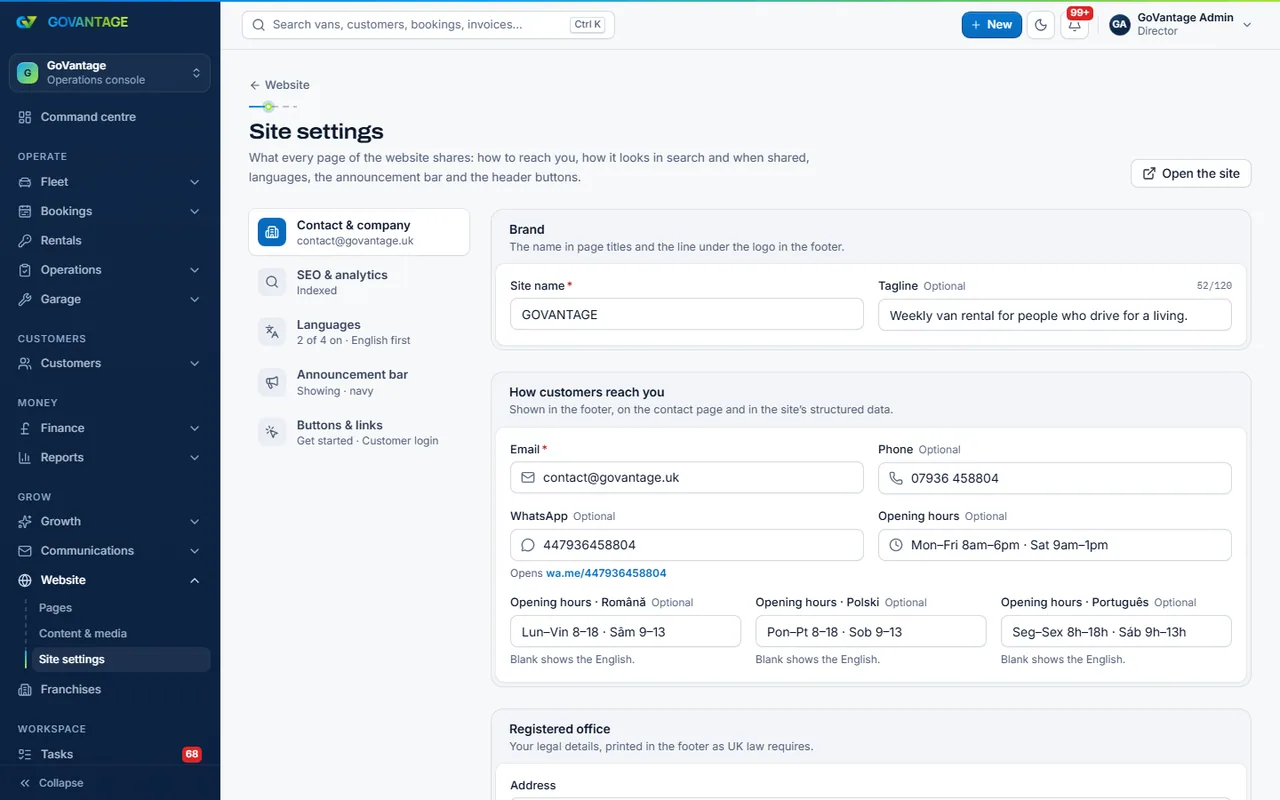Open the GoVantage workspace switcher
The height and width of the screenshot is (800, 1280).
[110, 73]
